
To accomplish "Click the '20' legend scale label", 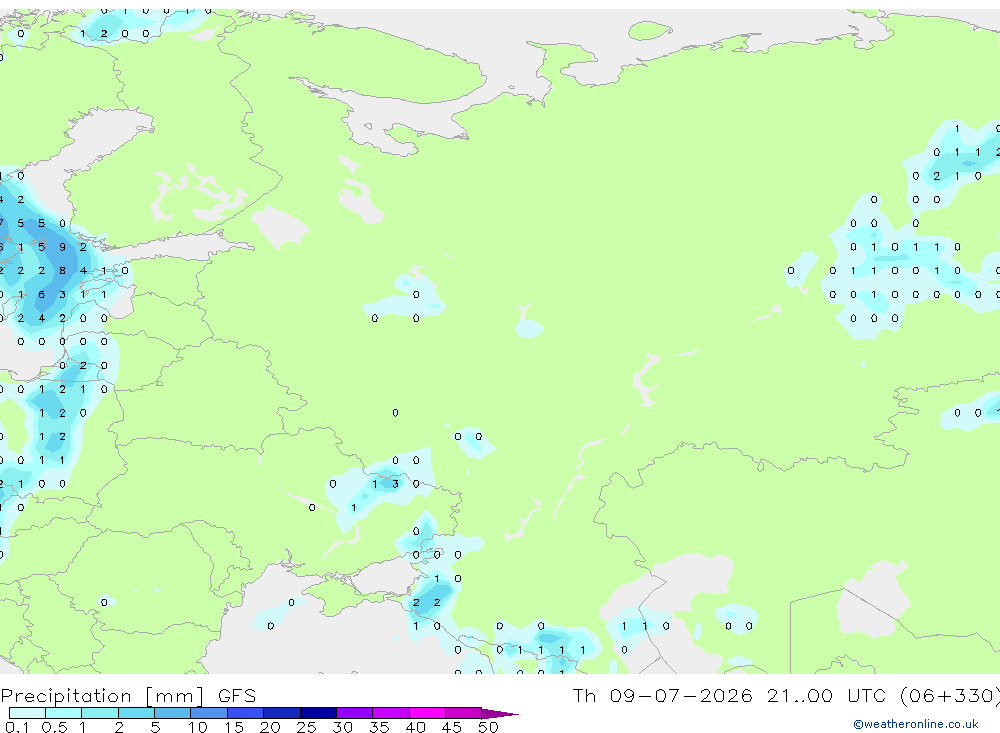I will (x=270, y=727).
